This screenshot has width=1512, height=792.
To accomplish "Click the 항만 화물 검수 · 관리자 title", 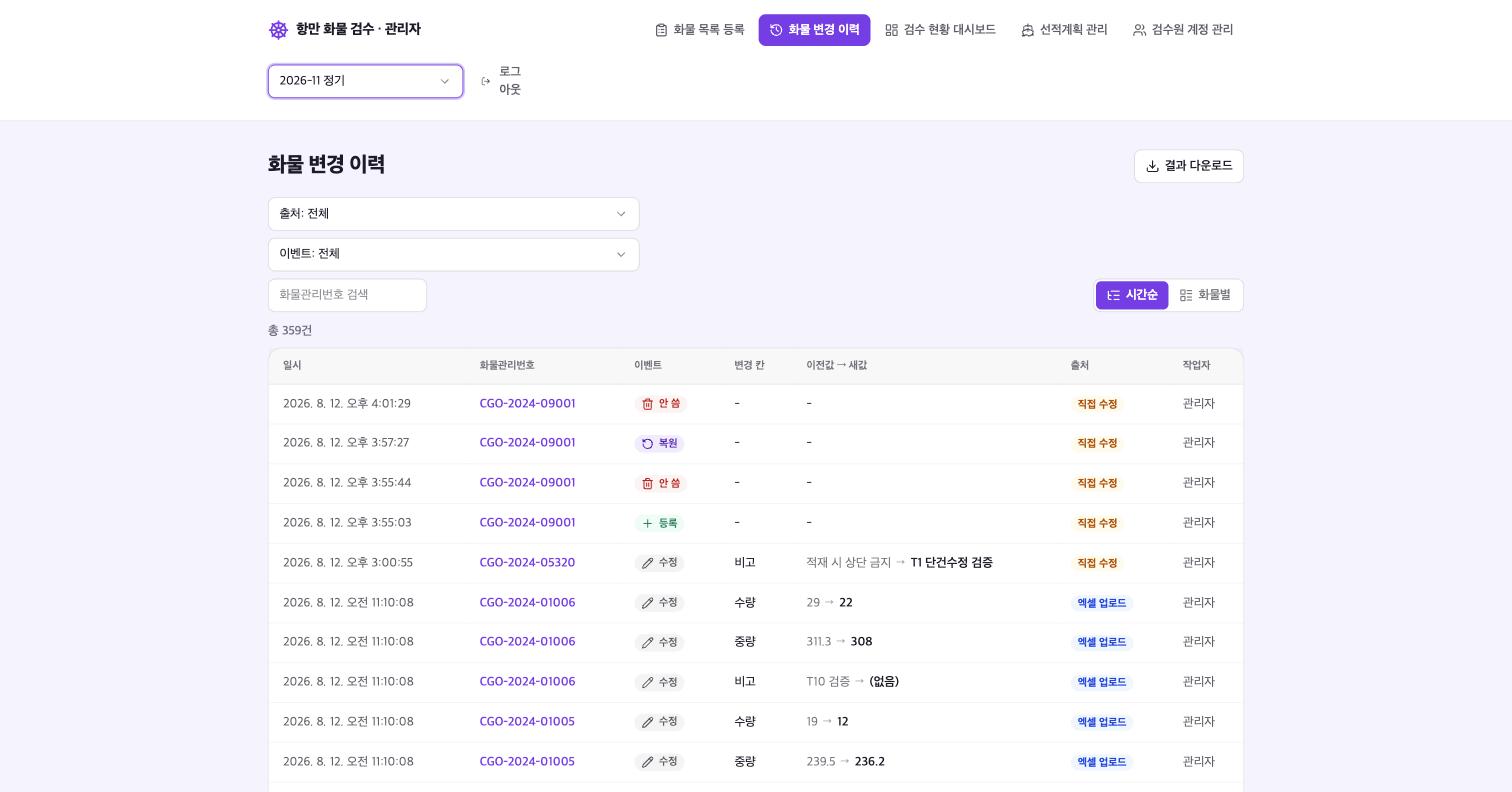I will pos(358,30).
